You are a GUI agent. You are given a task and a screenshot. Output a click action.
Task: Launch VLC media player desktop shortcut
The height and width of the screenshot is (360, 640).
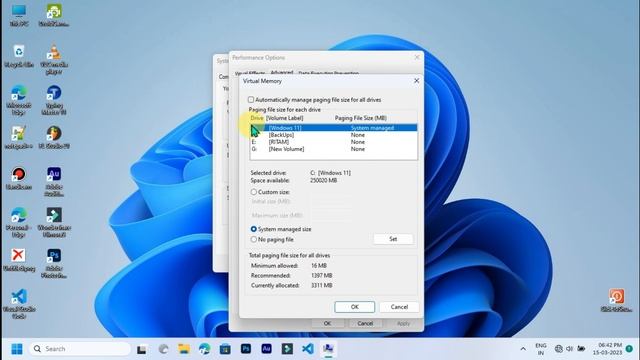(54, 59)
